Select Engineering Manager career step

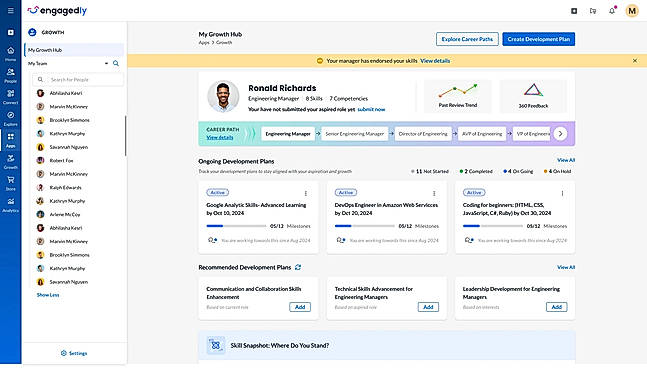coord(288,134)
